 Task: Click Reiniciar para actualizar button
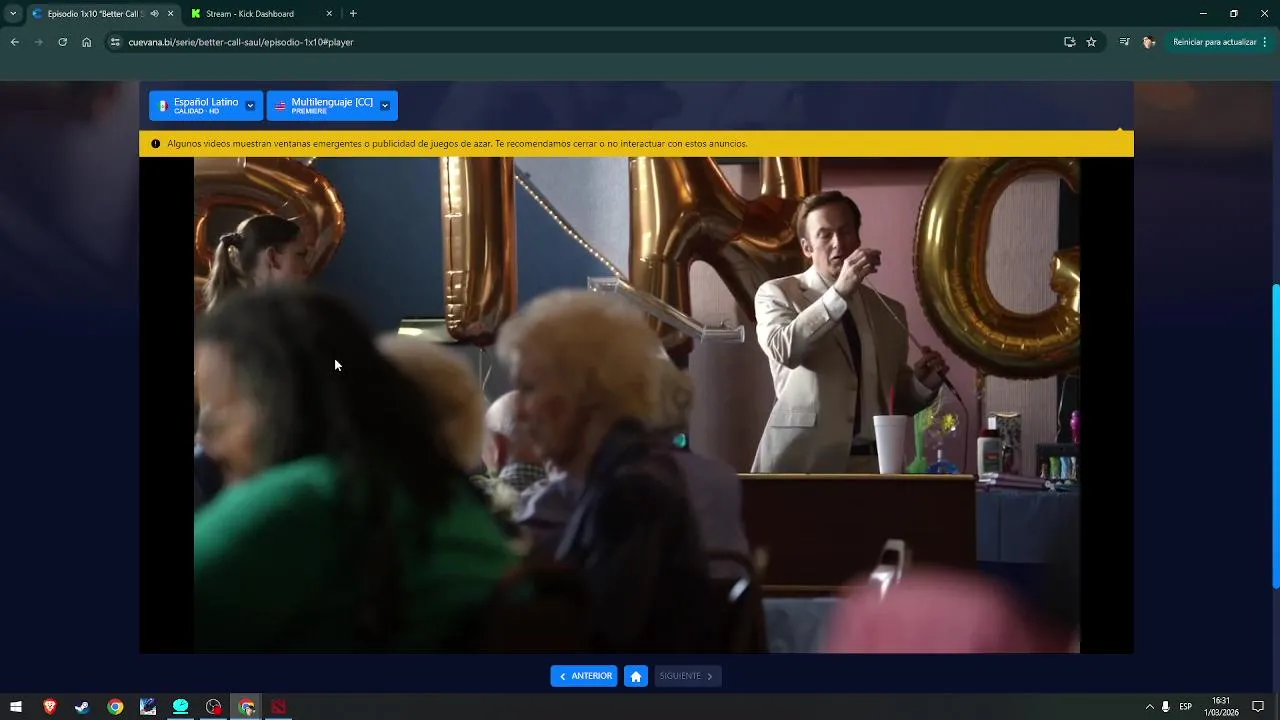click(x=1214, y=42)
